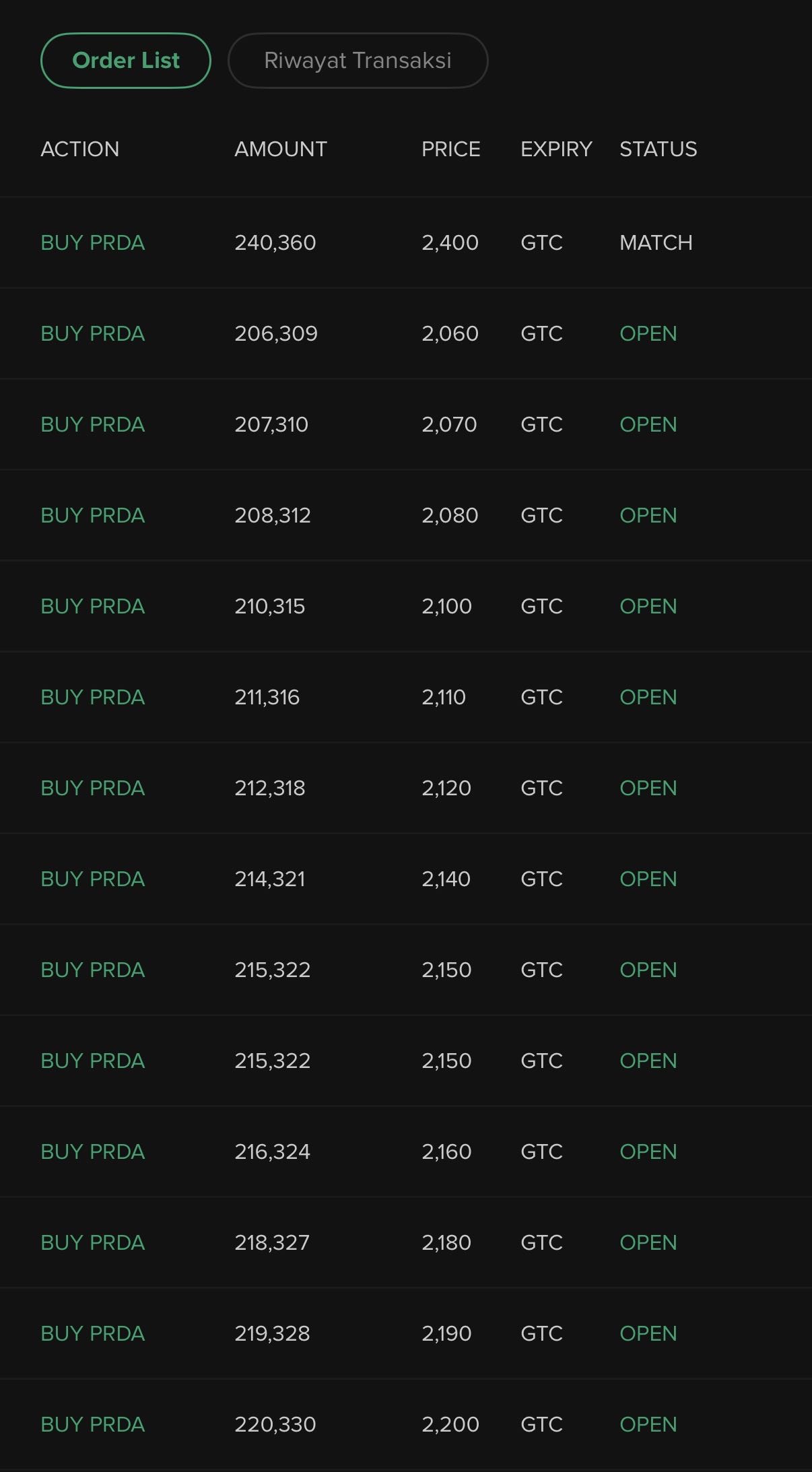Select the order with amount 206,309
This screenshot has height=1472, width=812.
coord(276,333)
